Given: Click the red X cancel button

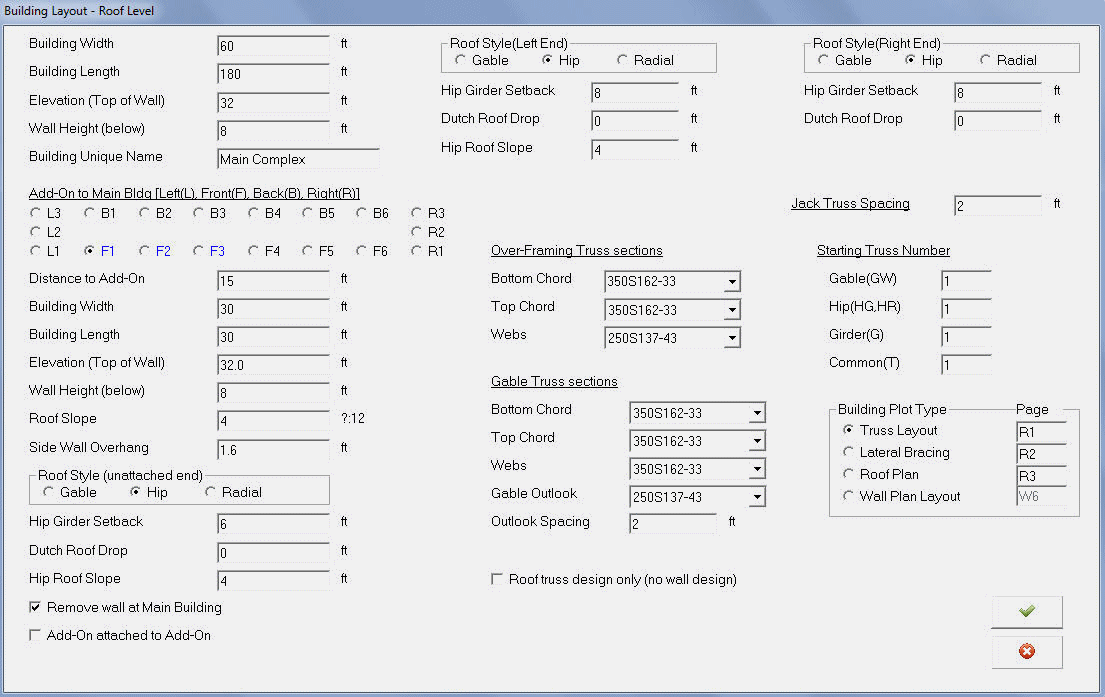Looking at the screenshot, I should pos(1026,652).
